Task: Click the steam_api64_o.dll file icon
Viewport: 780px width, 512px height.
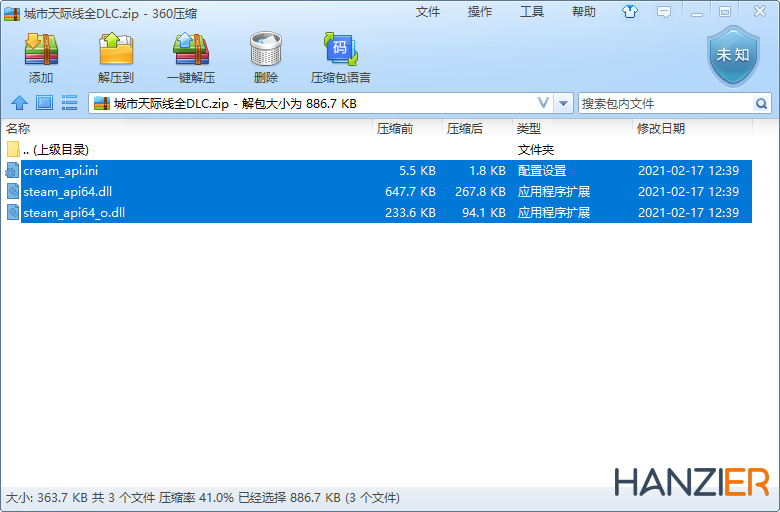Action: coord(12,212)
